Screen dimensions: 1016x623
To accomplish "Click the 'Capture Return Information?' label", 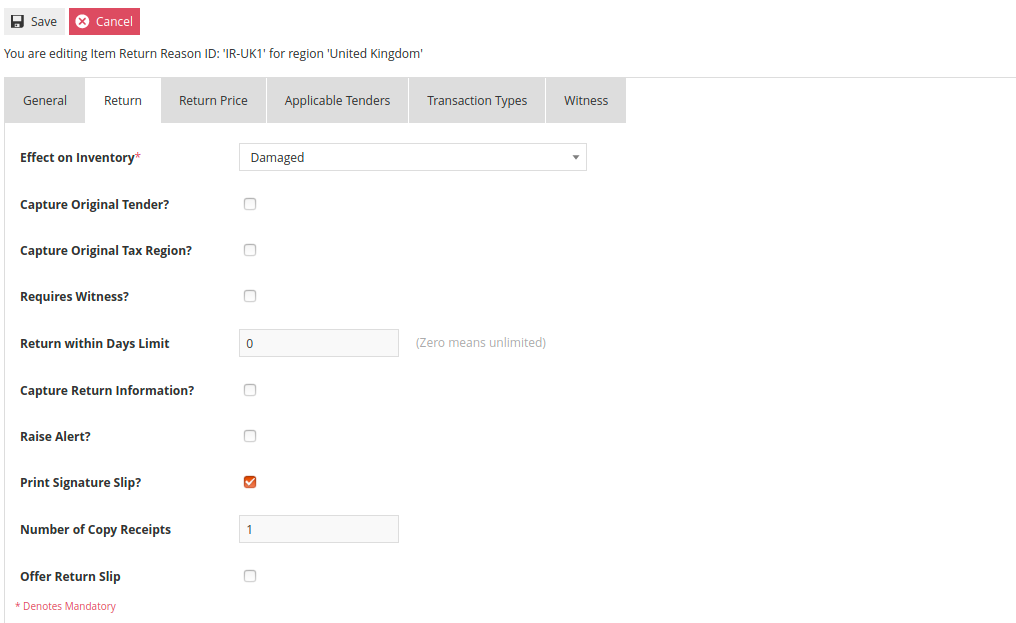I will click(107, 390).
